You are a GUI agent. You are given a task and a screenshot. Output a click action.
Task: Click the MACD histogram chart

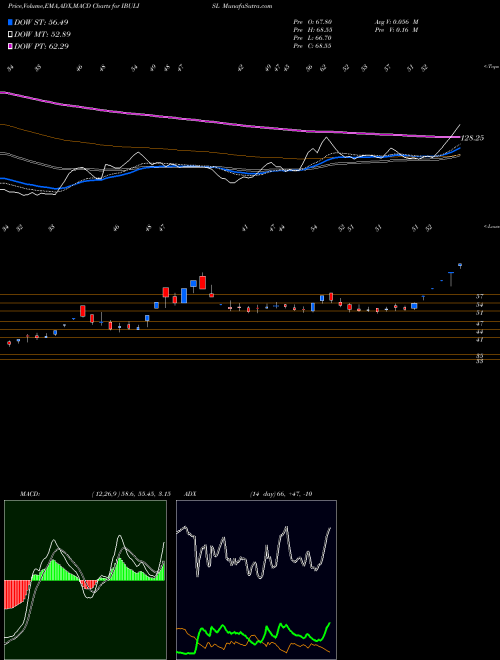click(85, 580)
